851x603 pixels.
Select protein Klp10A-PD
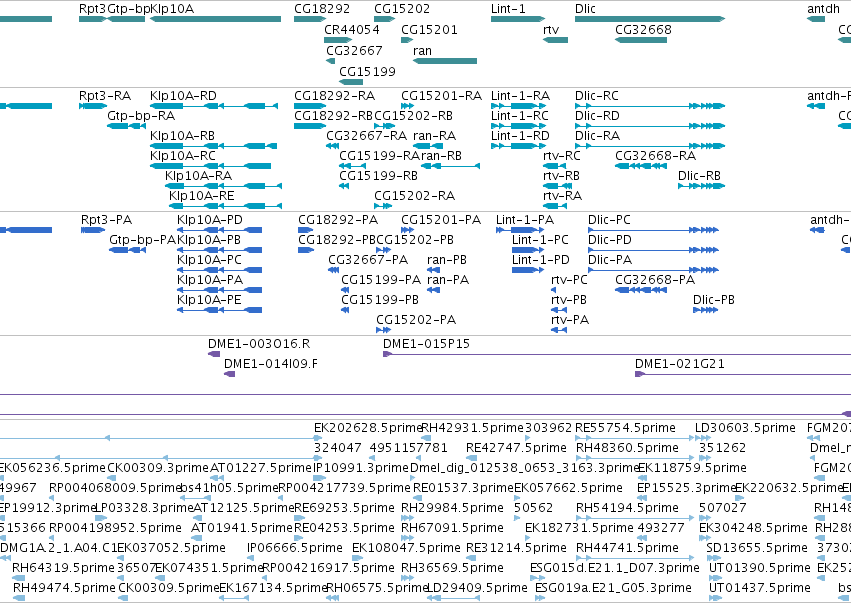click(x=219, y=230)
